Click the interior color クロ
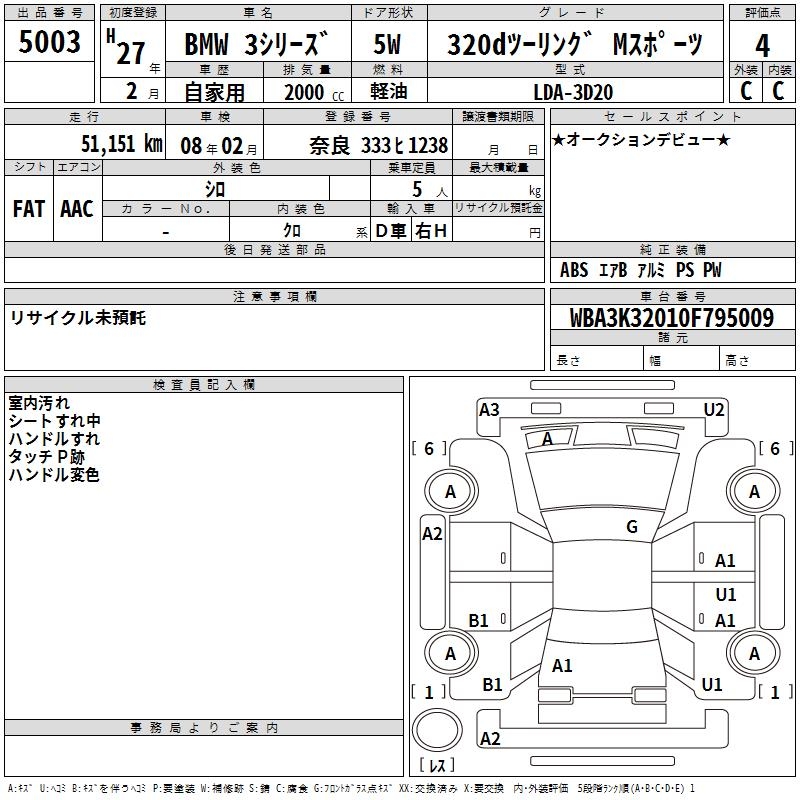 click(x=292, y=231)
